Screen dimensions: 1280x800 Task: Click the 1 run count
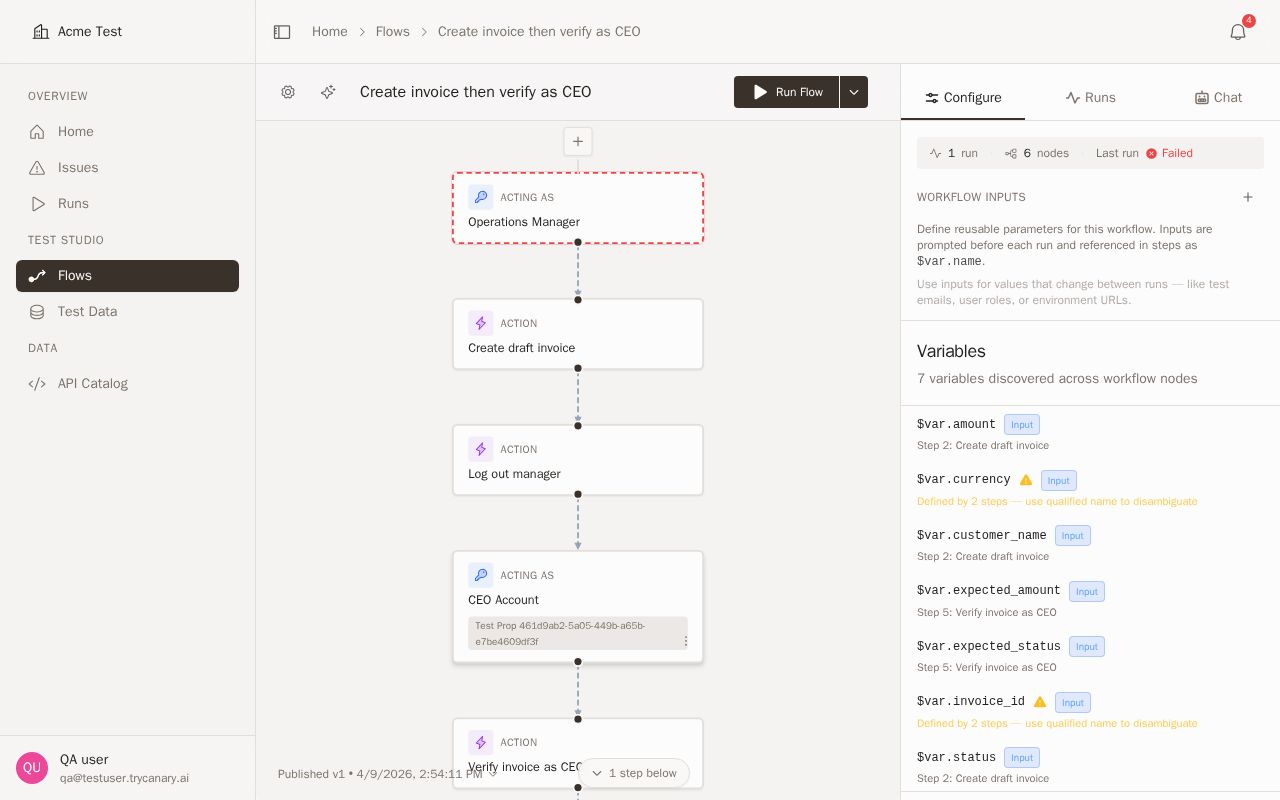point(954,153)
